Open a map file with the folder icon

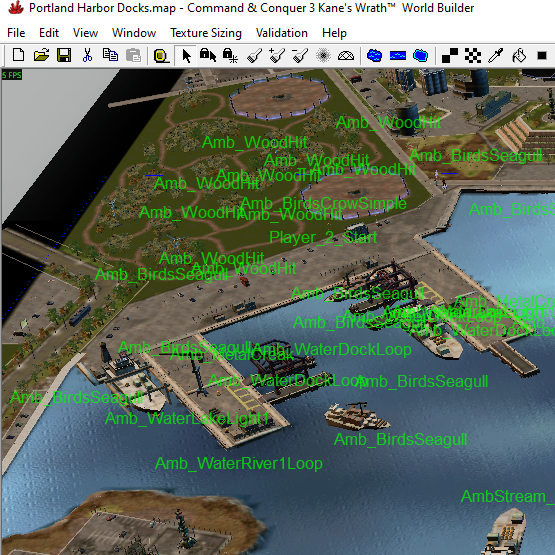tap(41, 55)
